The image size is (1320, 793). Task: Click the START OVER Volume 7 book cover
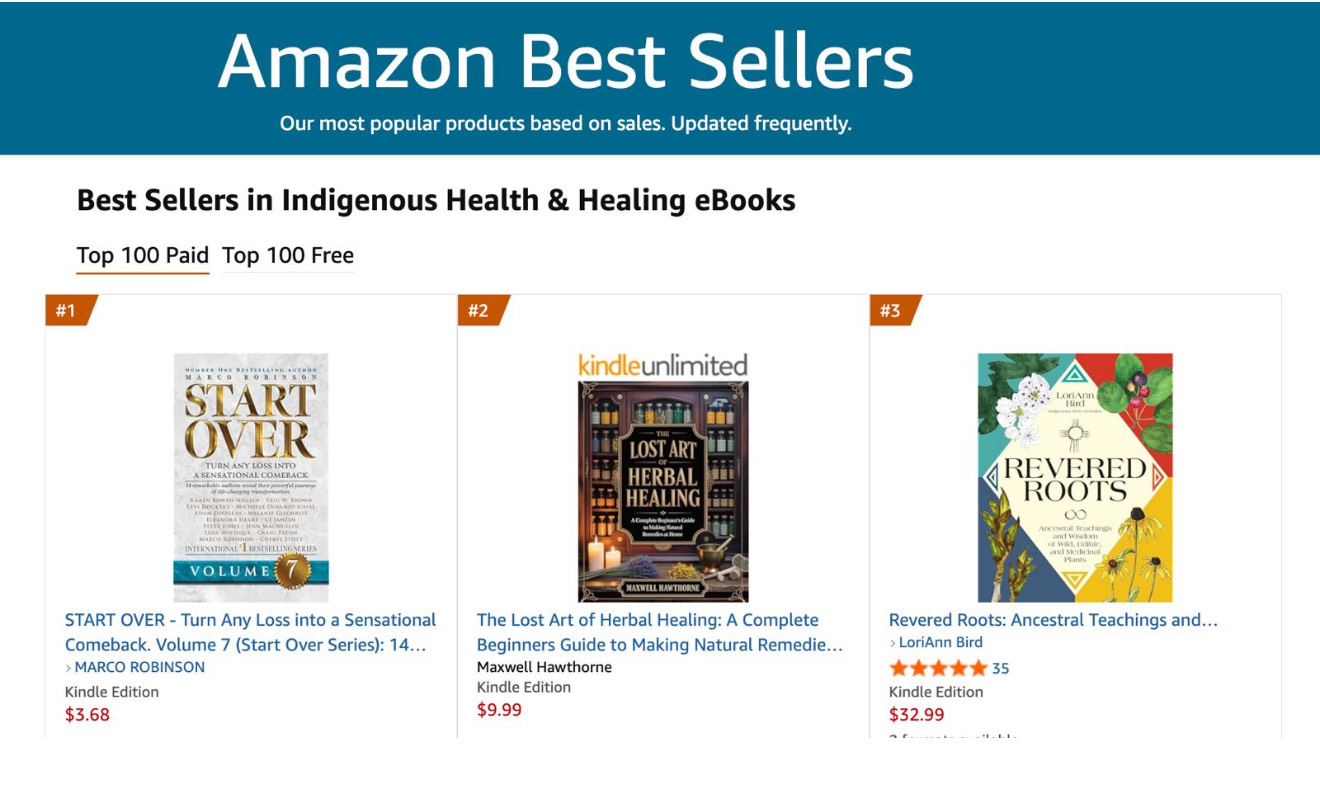251,477
